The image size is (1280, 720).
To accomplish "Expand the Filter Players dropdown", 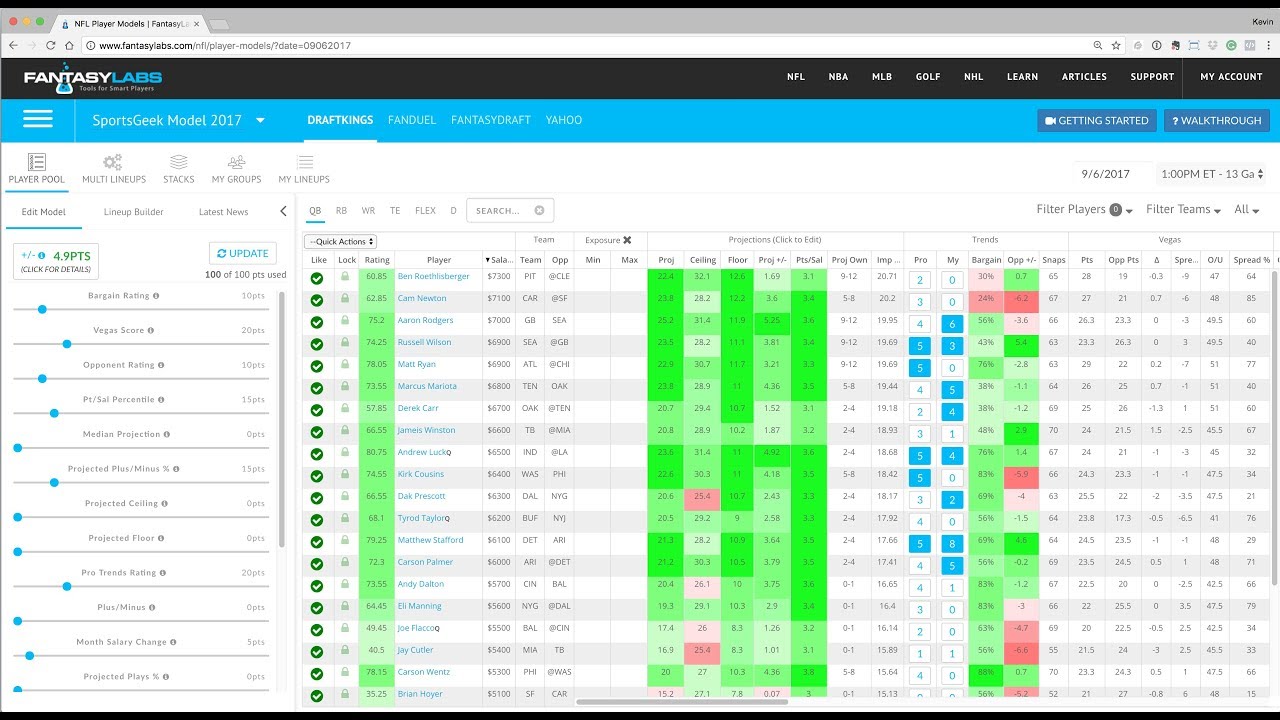I will pos(1084,210).
